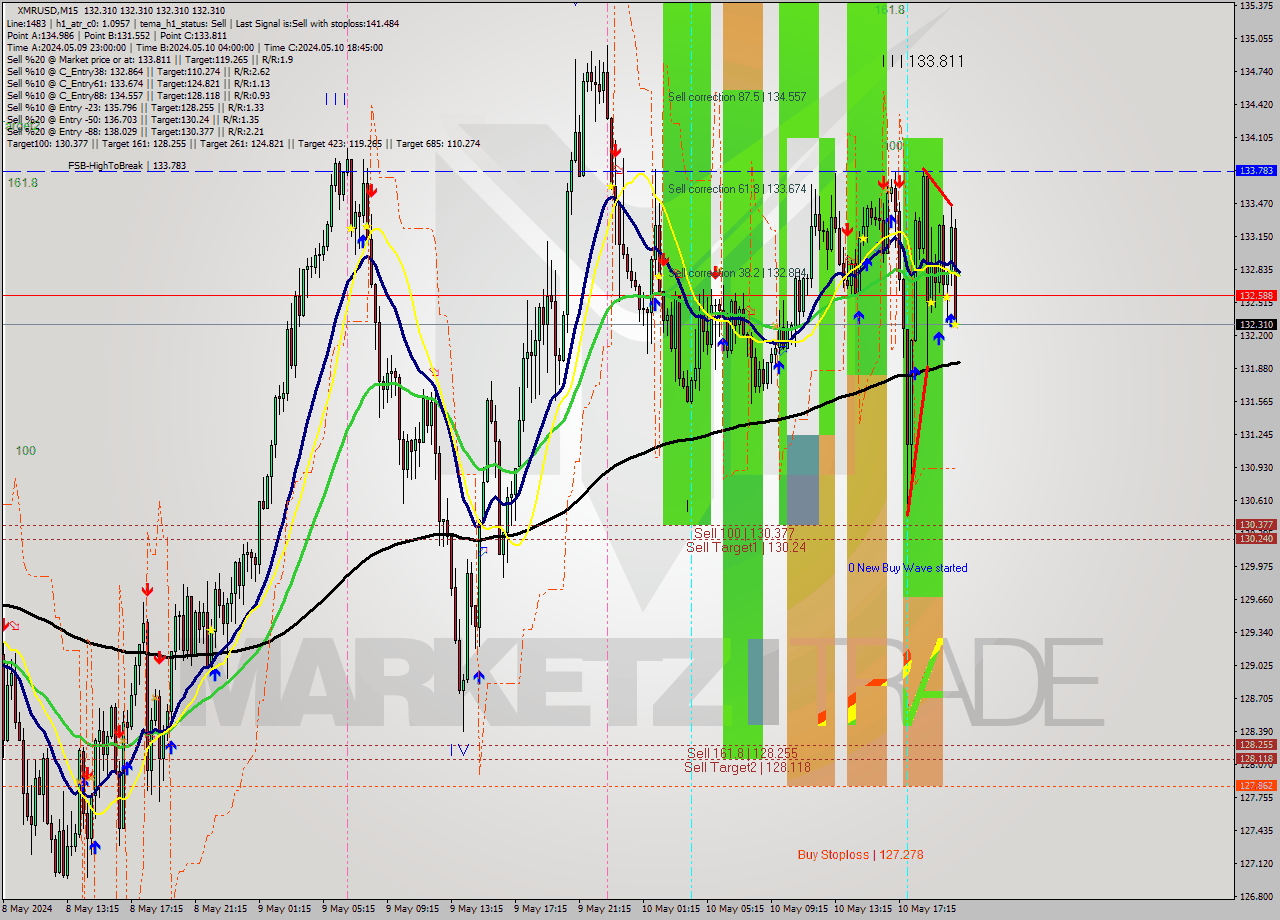Click the current price tag 132.310
This screenshot has width=1280, height=920.
[1256, 324]
